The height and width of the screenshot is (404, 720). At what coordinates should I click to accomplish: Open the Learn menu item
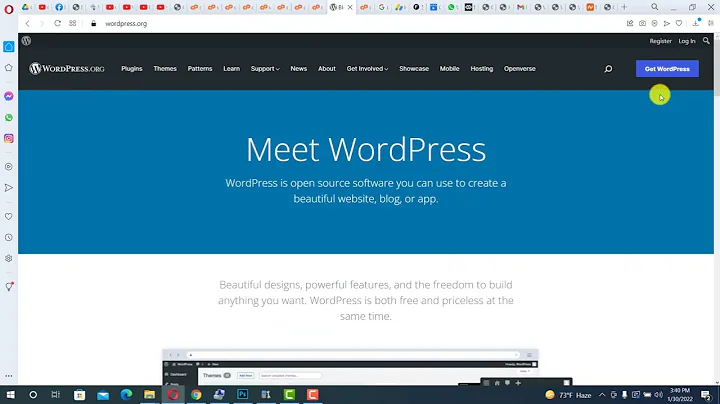pos(231,69)
